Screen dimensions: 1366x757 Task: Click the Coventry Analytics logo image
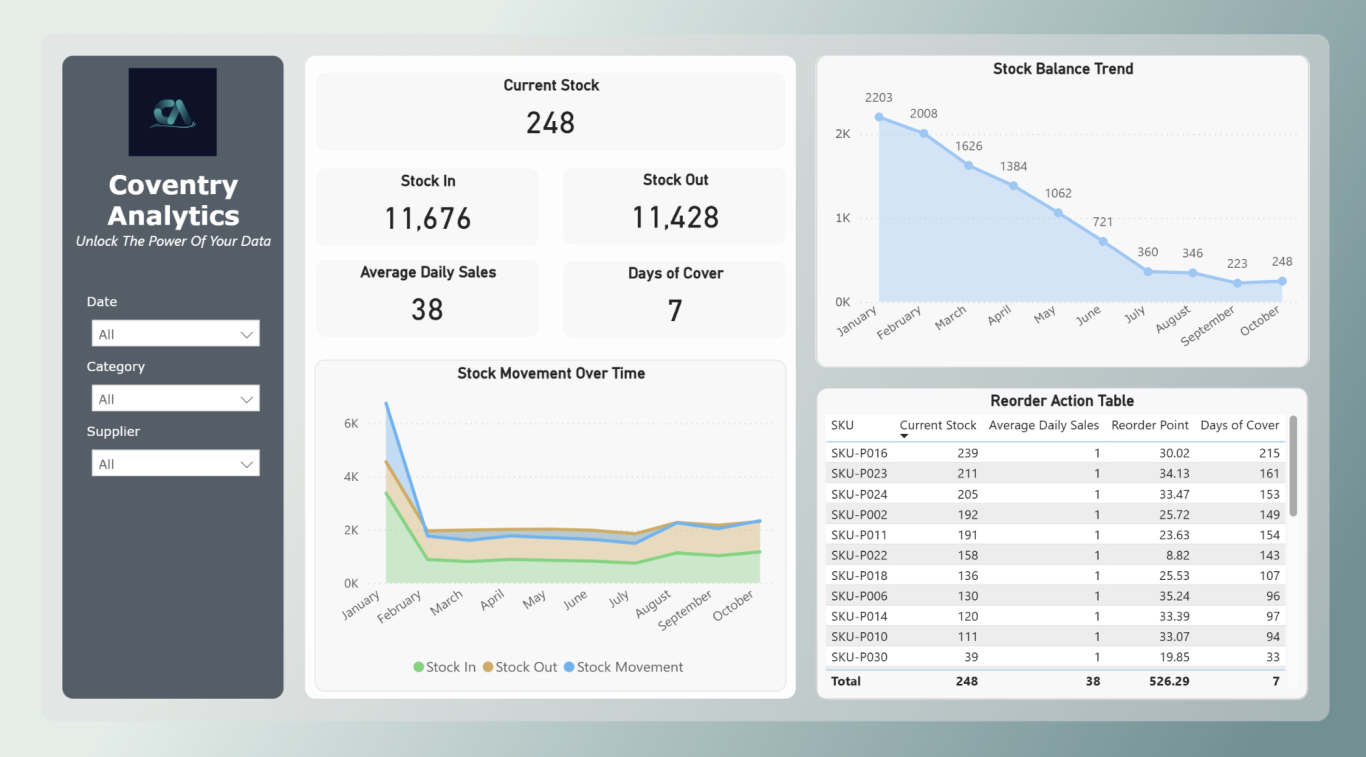click(x=172, y=112)
